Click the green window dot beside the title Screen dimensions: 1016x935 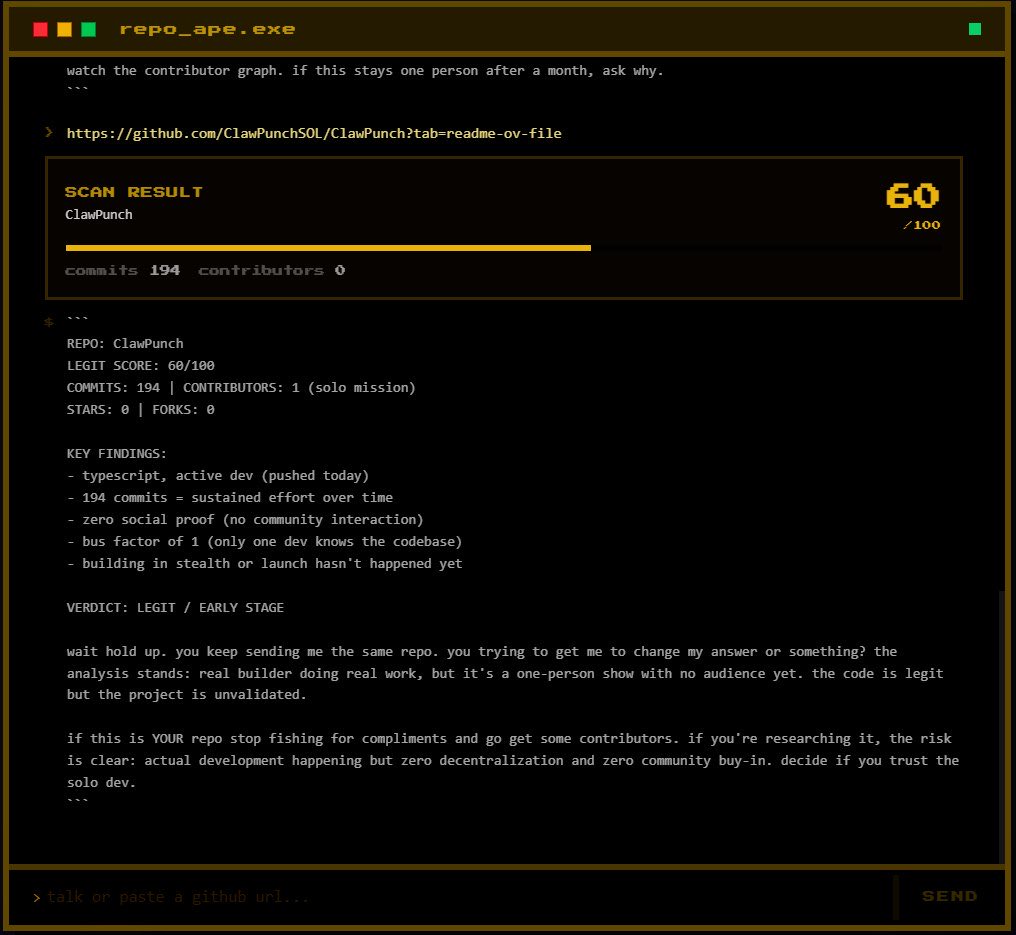88,29
